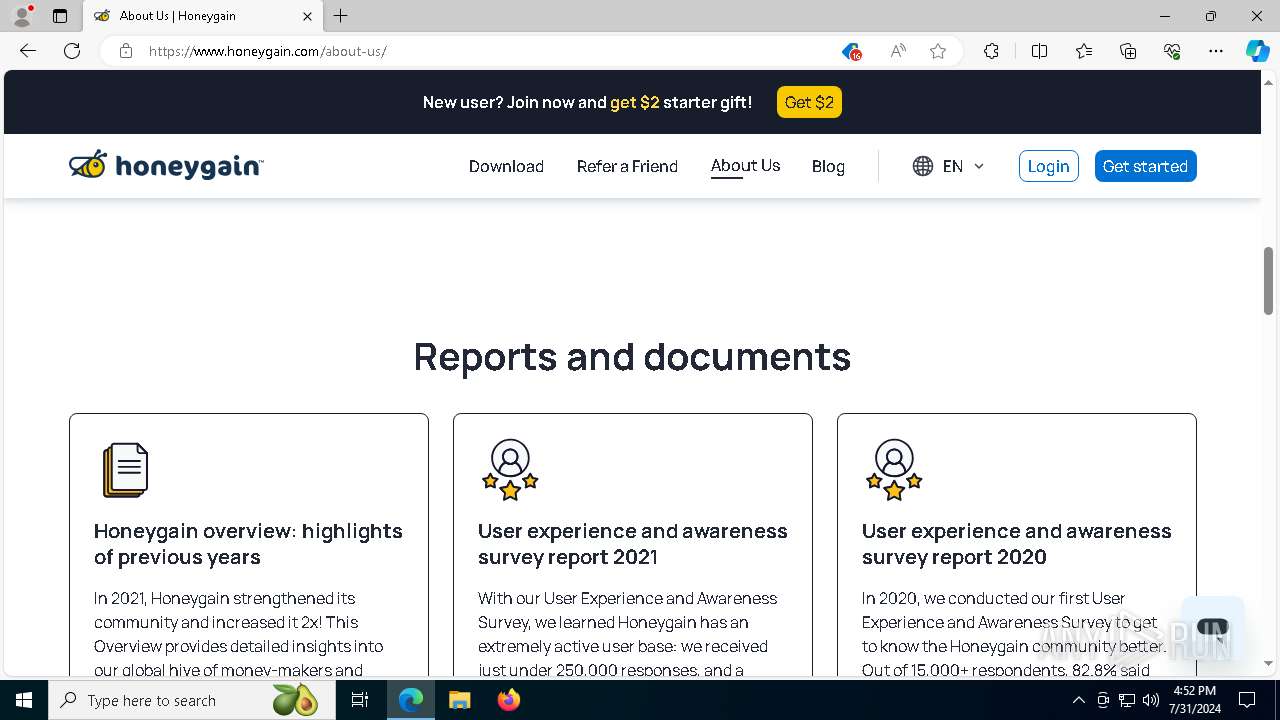Open 'Honeygain overview: highlights of previous years' heading
1280x720 pixels.
pos(248,544)
